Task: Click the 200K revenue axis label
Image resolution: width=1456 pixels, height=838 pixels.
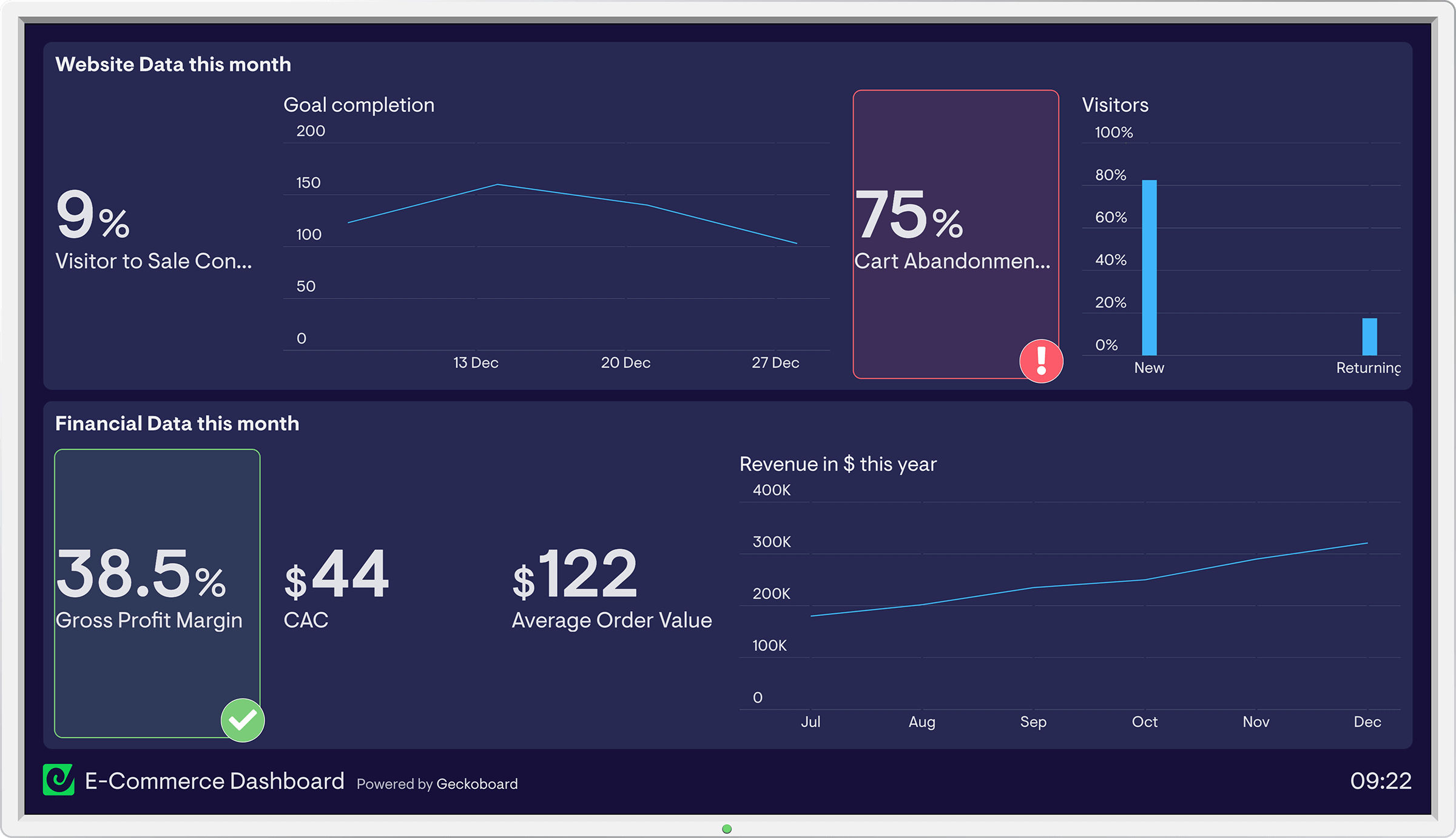Action: pos(772,593)
